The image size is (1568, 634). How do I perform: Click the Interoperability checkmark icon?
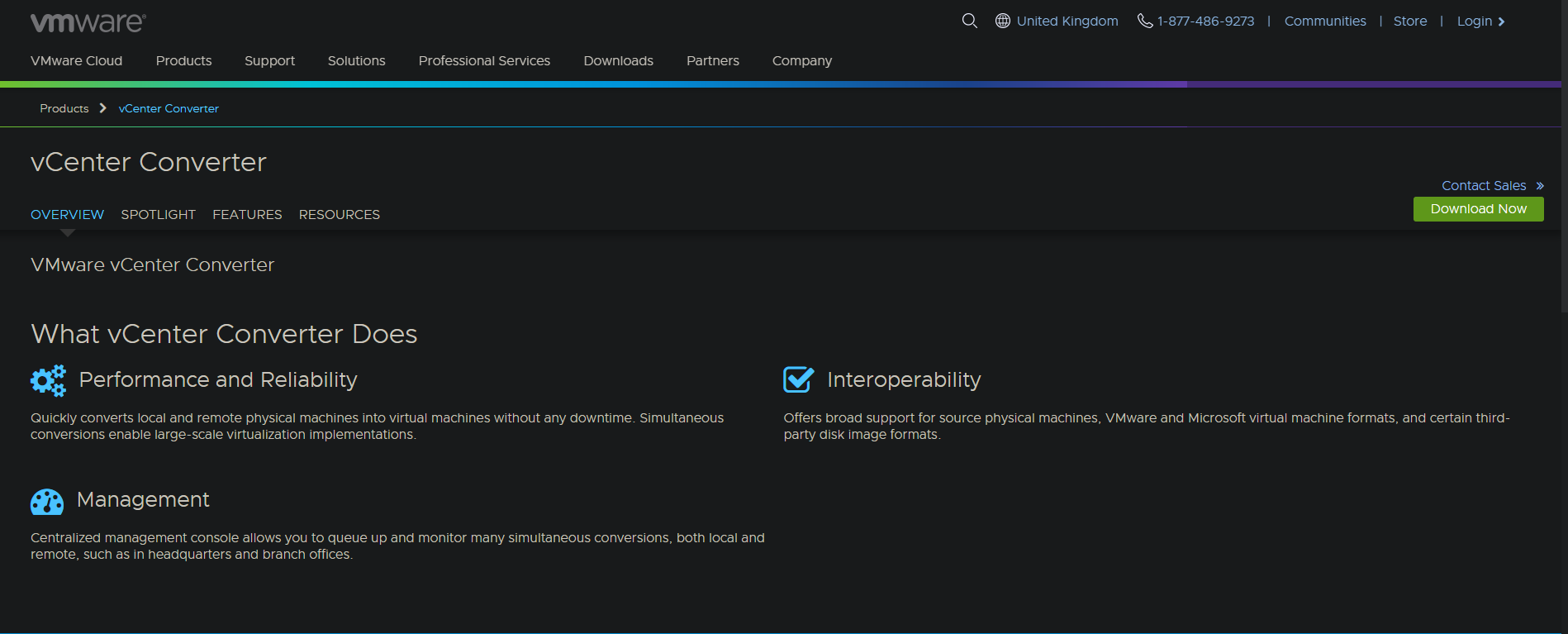tap(799, 379)
